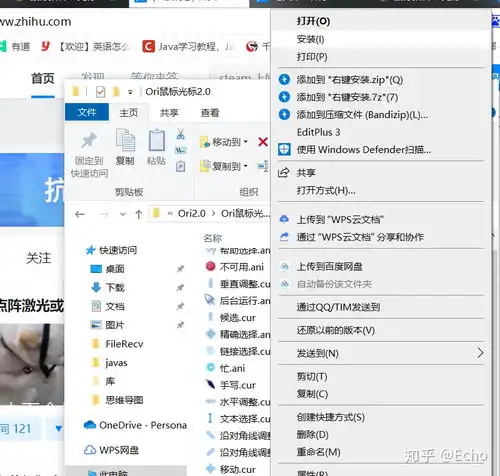Open Java学习教程 bookmark in browser
This screenshot has height=476, width=500.
pos(189,46)
